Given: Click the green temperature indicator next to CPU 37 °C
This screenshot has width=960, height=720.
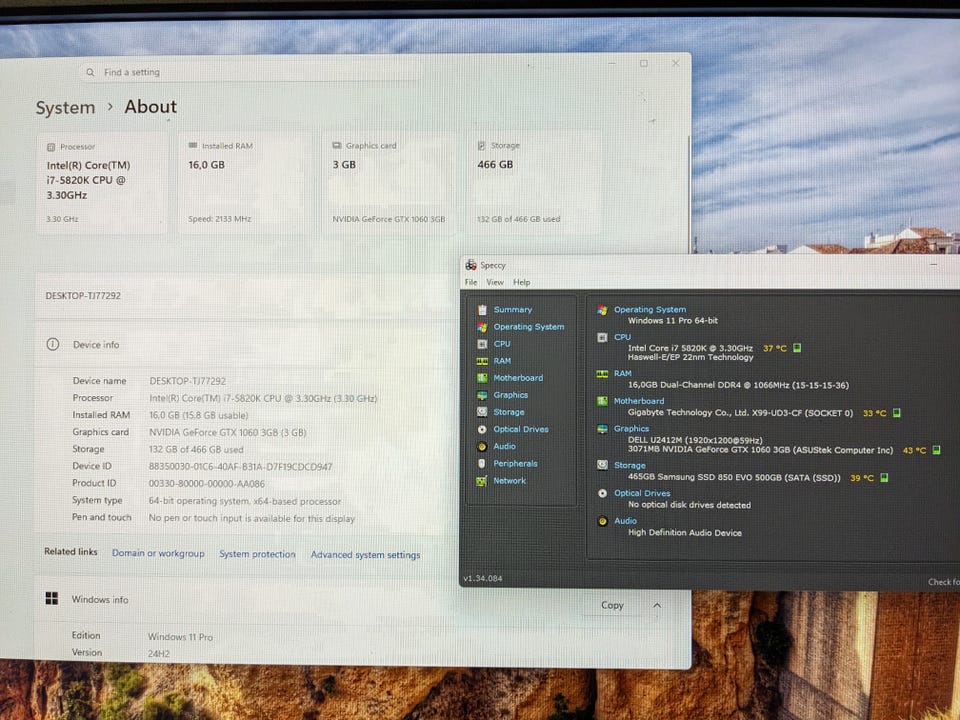Looking at the screenshot, I should pos(797,348).
